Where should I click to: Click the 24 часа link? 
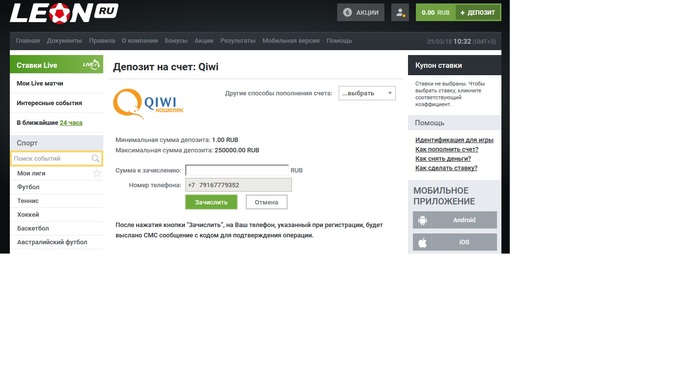point(71,123)
